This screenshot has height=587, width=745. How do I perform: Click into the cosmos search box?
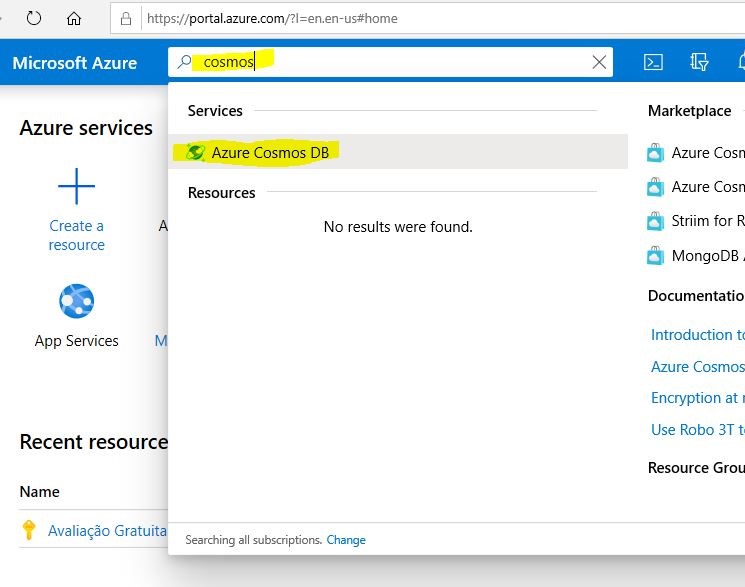pyautogui.click(x=390, y=62)
